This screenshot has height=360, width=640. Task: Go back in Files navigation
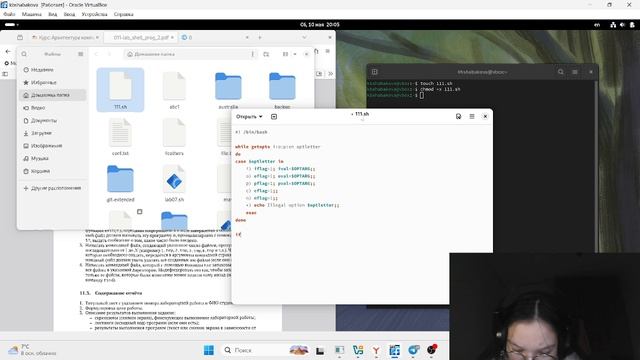(96, 54)
